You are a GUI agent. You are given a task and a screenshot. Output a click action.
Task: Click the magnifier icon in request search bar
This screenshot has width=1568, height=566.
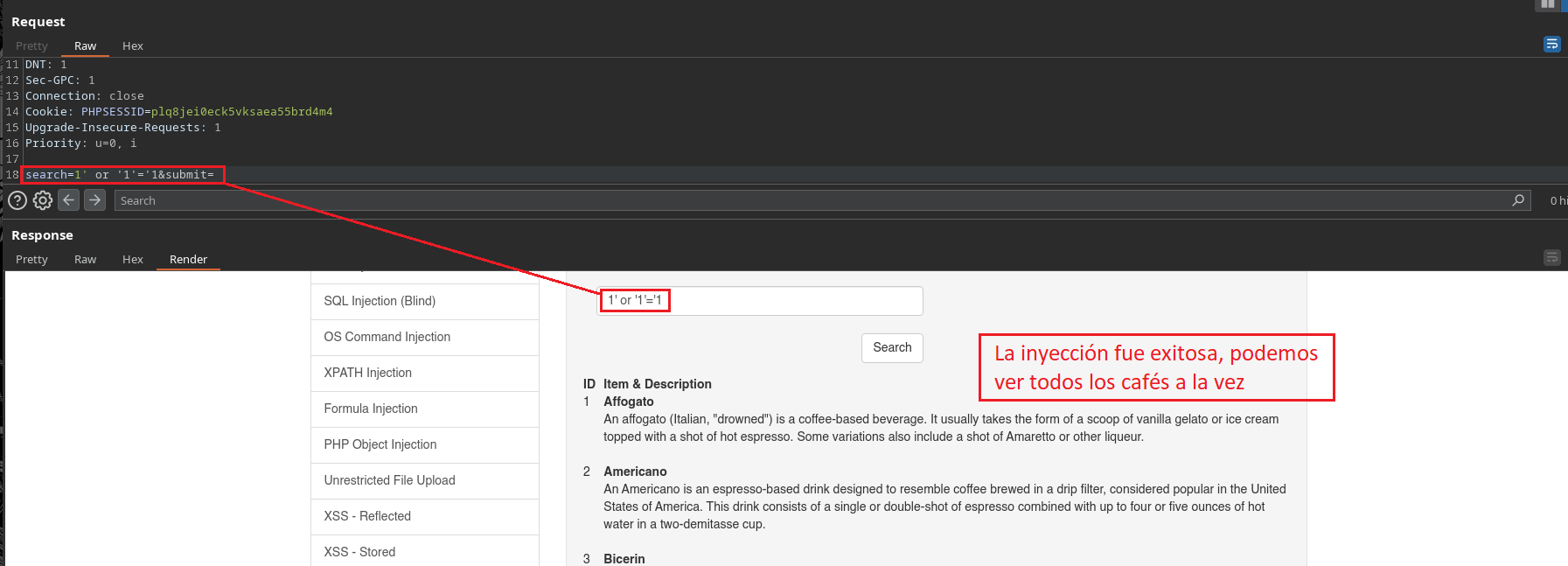tap(1518, 200)
